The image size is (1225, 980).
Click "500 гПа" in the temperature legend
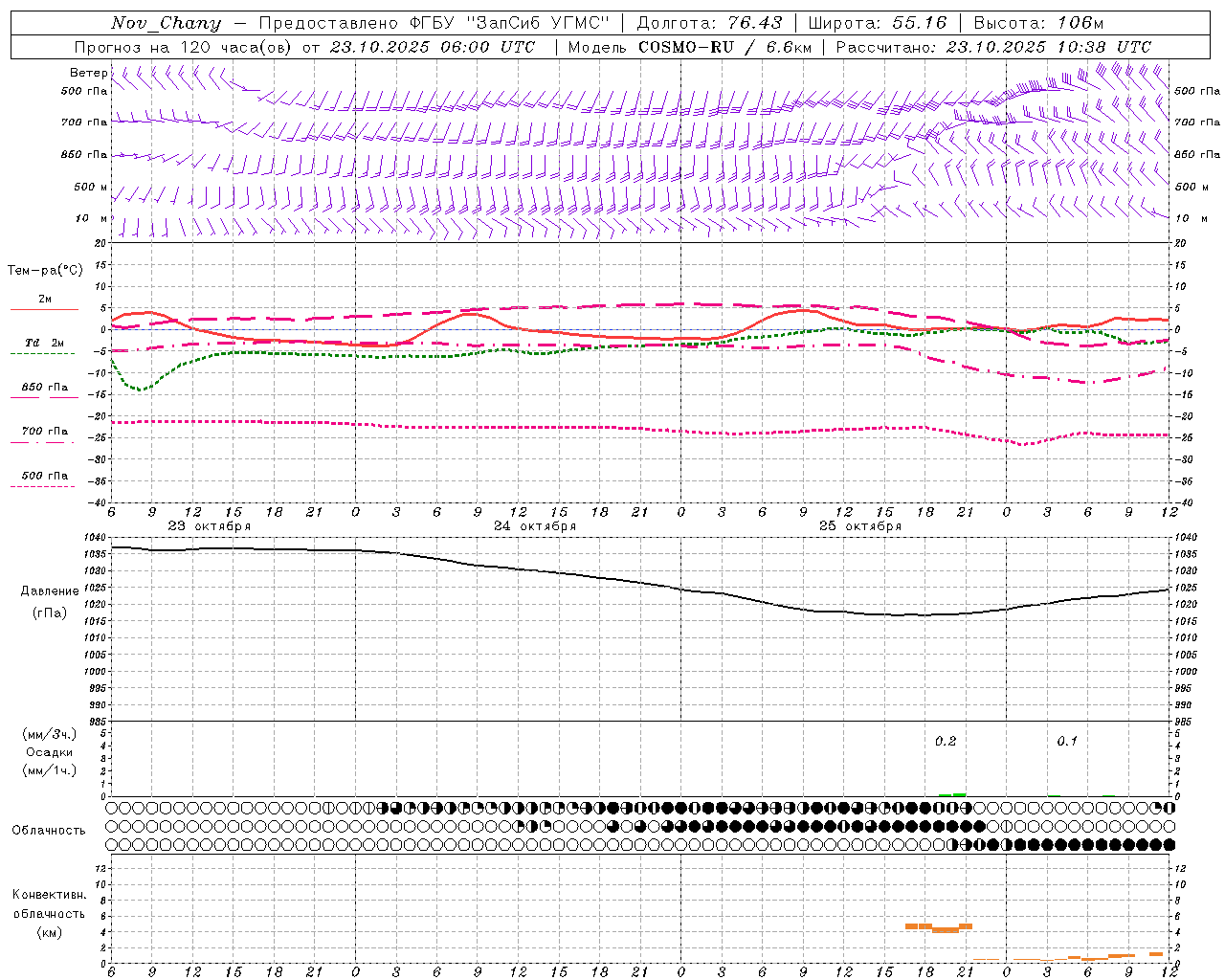coord(45,476)
